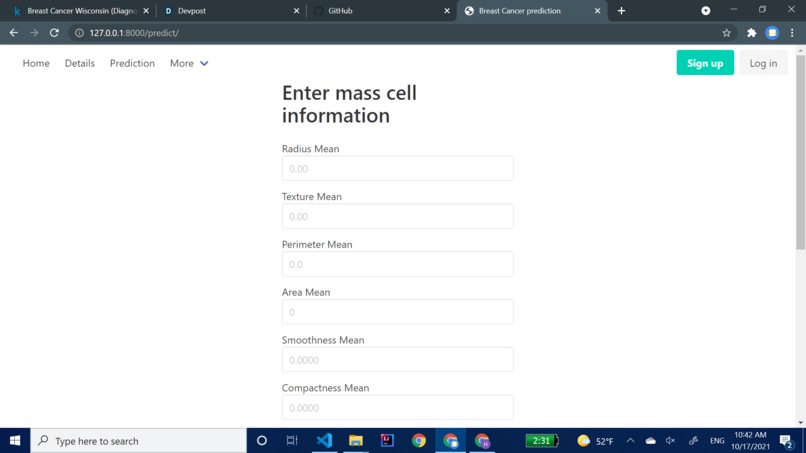Focus the Area Mean input
806x453 pixels.
pos(397,312)
